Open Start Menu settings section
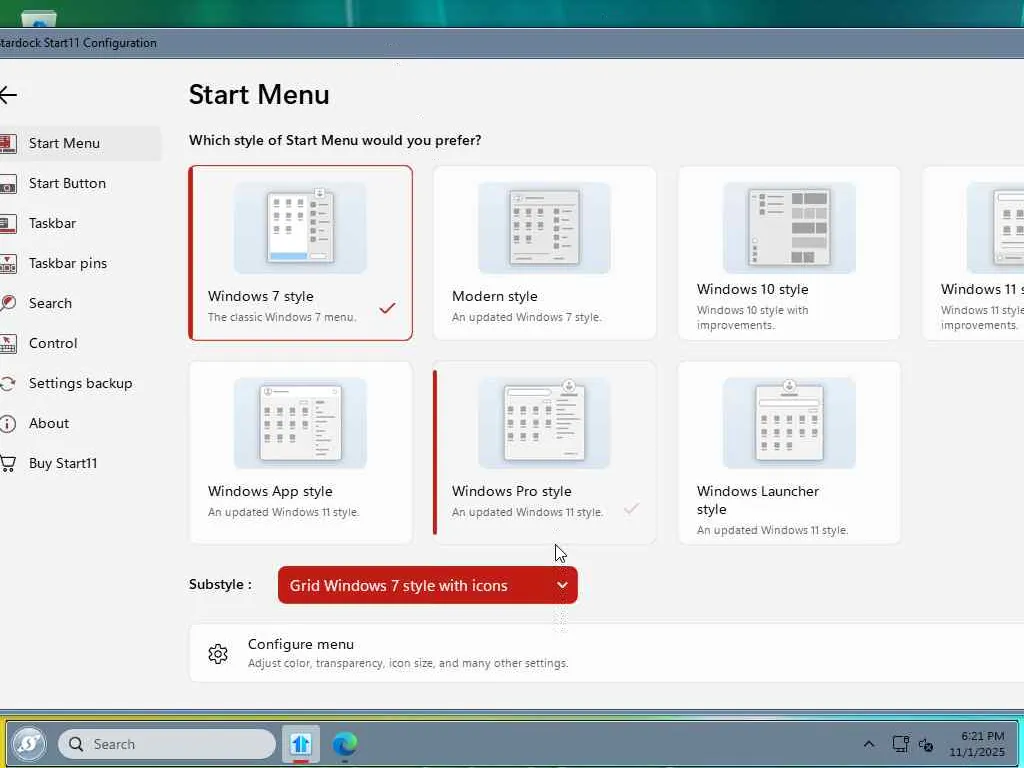The width and height of the screenshot is (1024, 768). (80, 143)
